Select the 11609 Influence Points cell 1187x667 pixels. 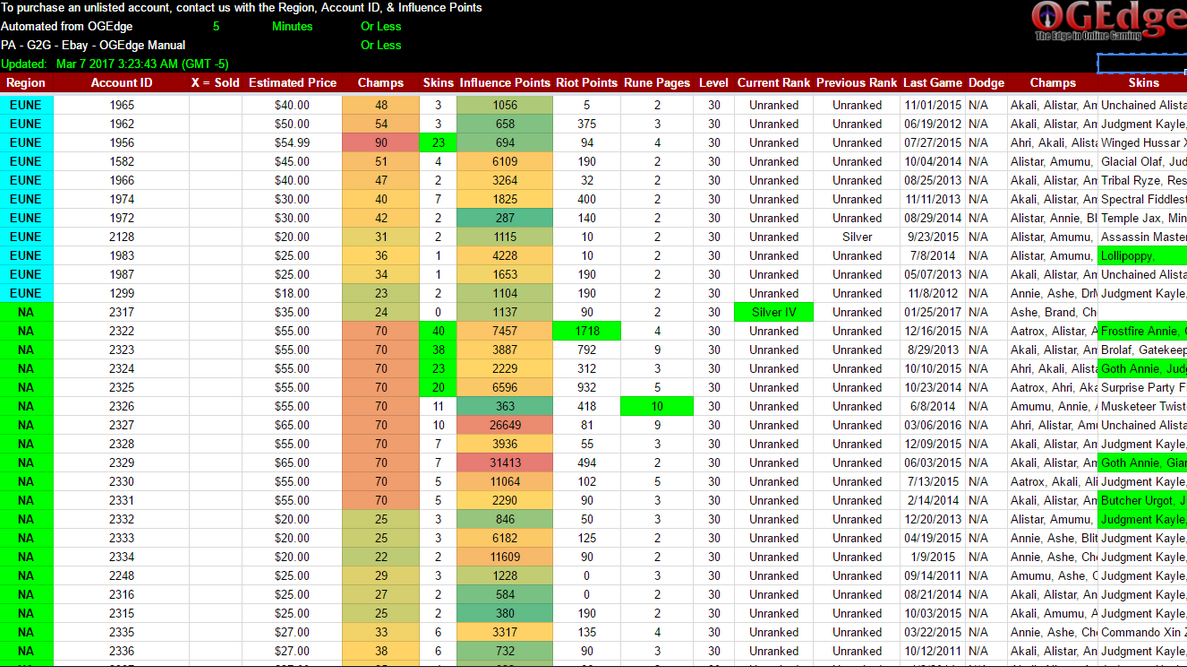(505, 557)
